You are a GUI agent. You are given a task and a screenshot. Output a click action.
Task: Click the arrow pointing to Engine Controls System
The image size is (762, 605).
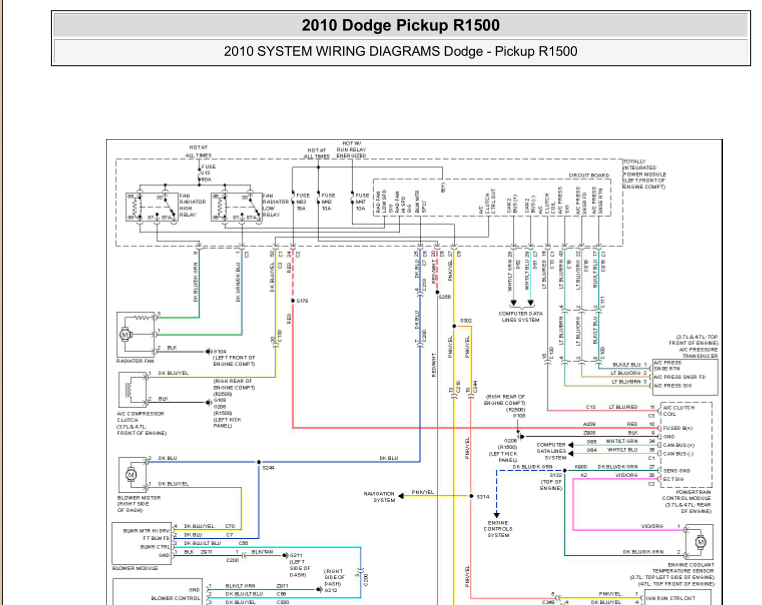coord(497,515)
